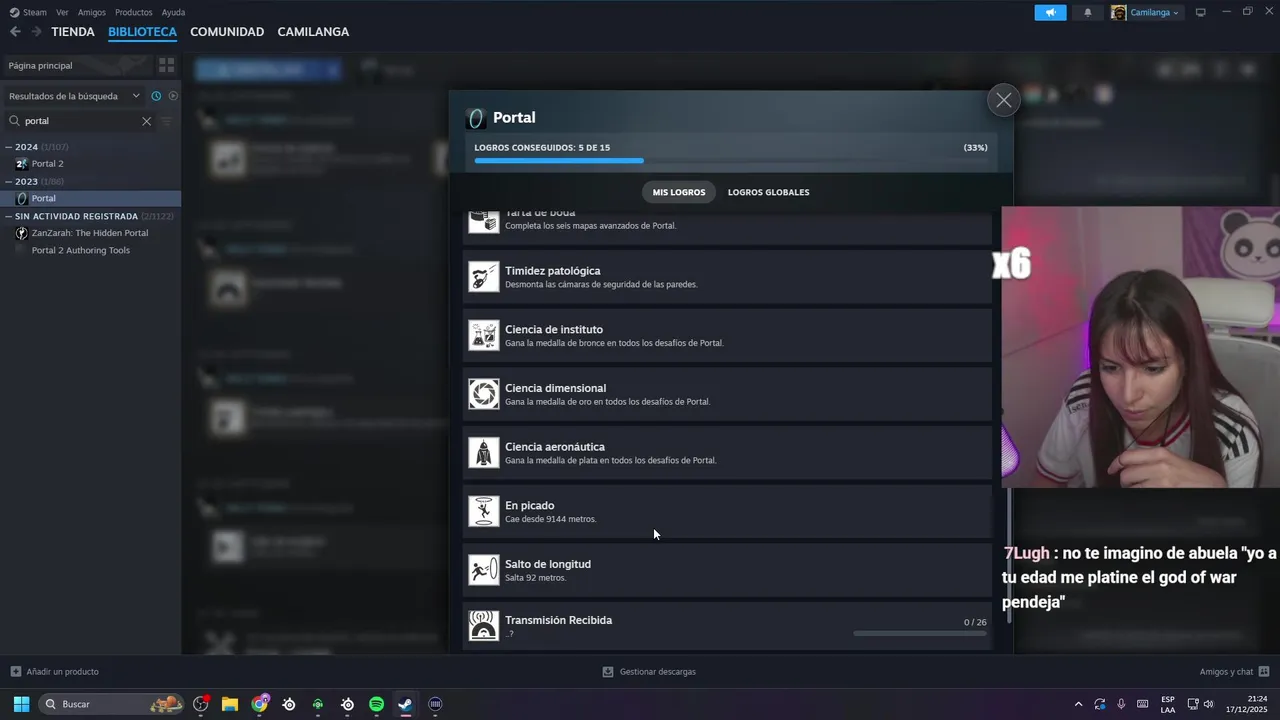Image resolution: width=1280 pixels, height=720 pixels.
Task: Close the Portal achievements dialog
Action: (x=1003, y=100)
